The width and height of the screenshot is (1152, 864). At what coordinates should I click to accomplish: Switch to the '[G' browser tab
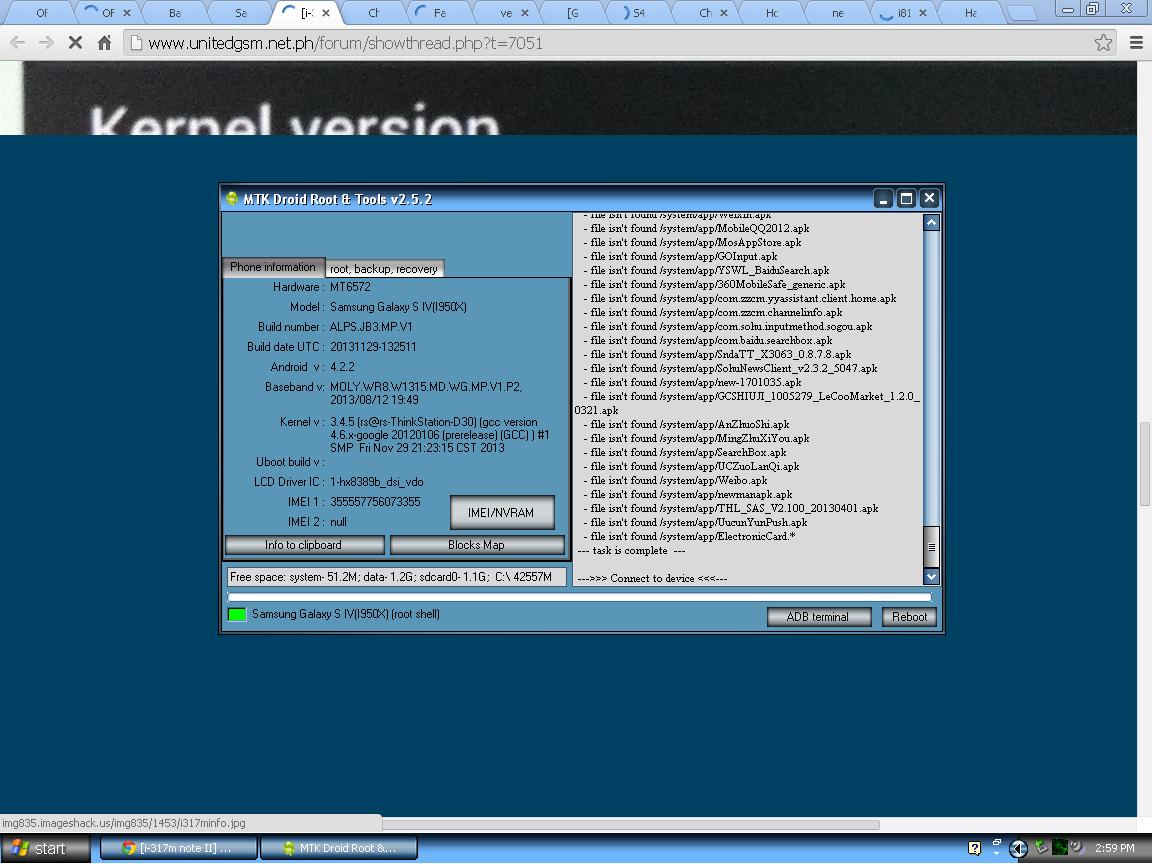point(573,12)
